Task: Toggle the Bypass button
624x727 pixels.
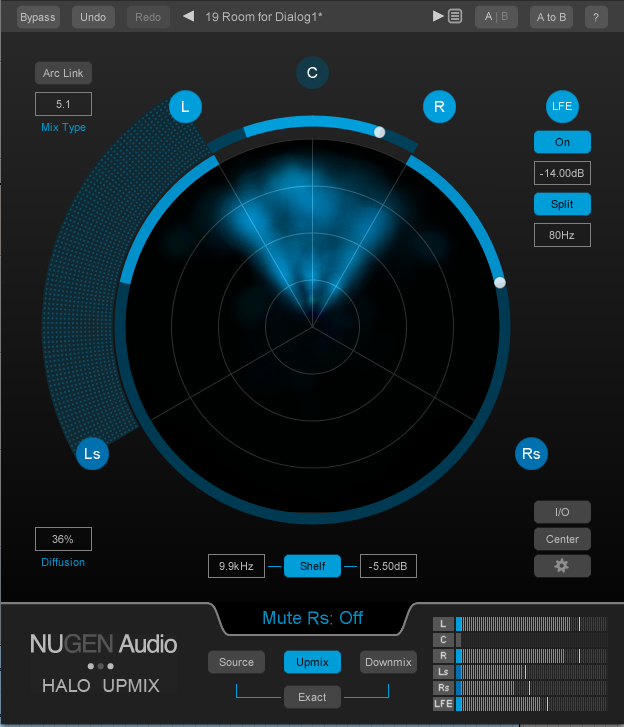Action: [x=38, y=17]
